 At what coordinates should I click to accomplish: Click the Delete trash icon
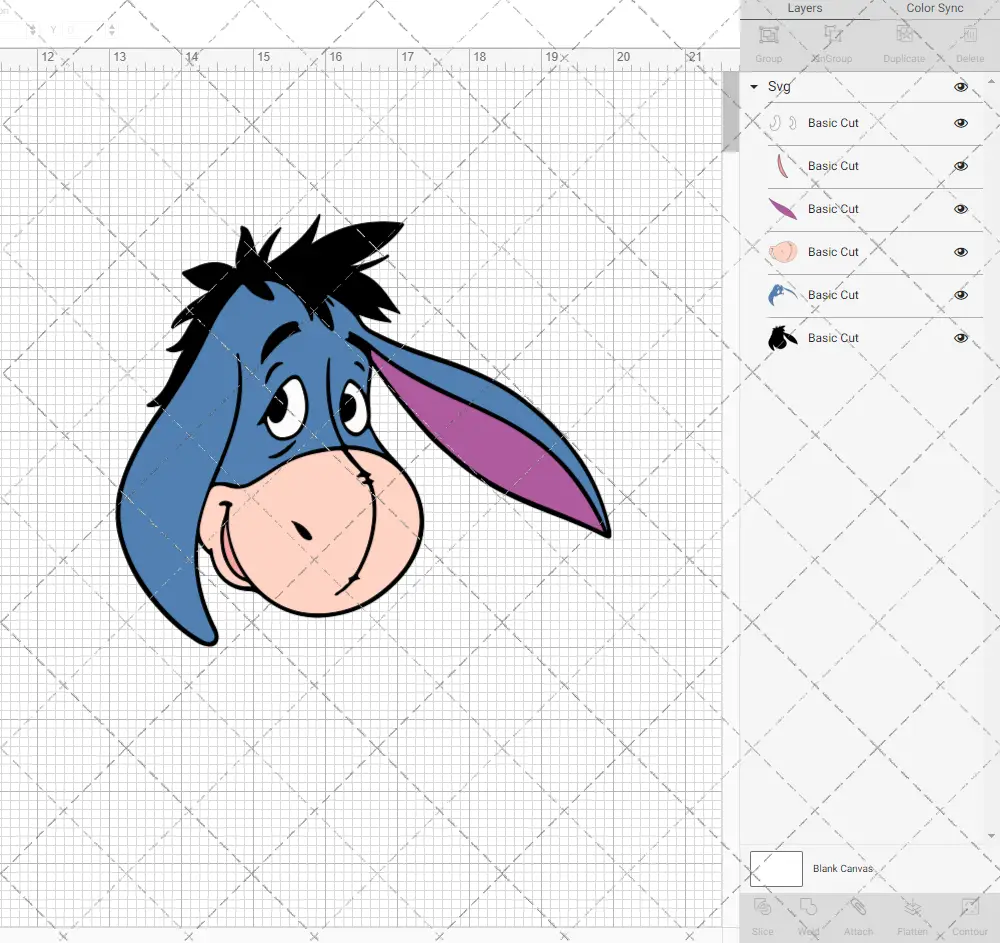969,34
